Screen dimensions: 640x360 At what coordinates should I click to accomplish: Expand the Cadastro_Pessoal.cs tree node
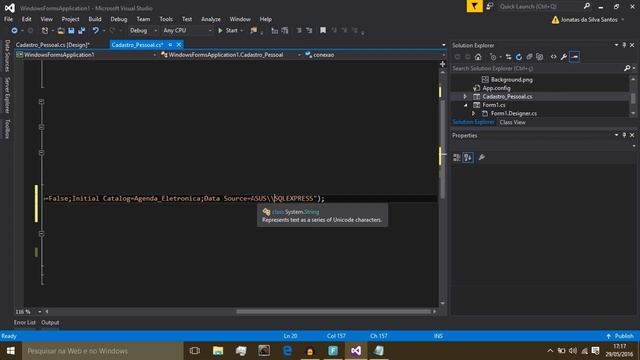465,97
